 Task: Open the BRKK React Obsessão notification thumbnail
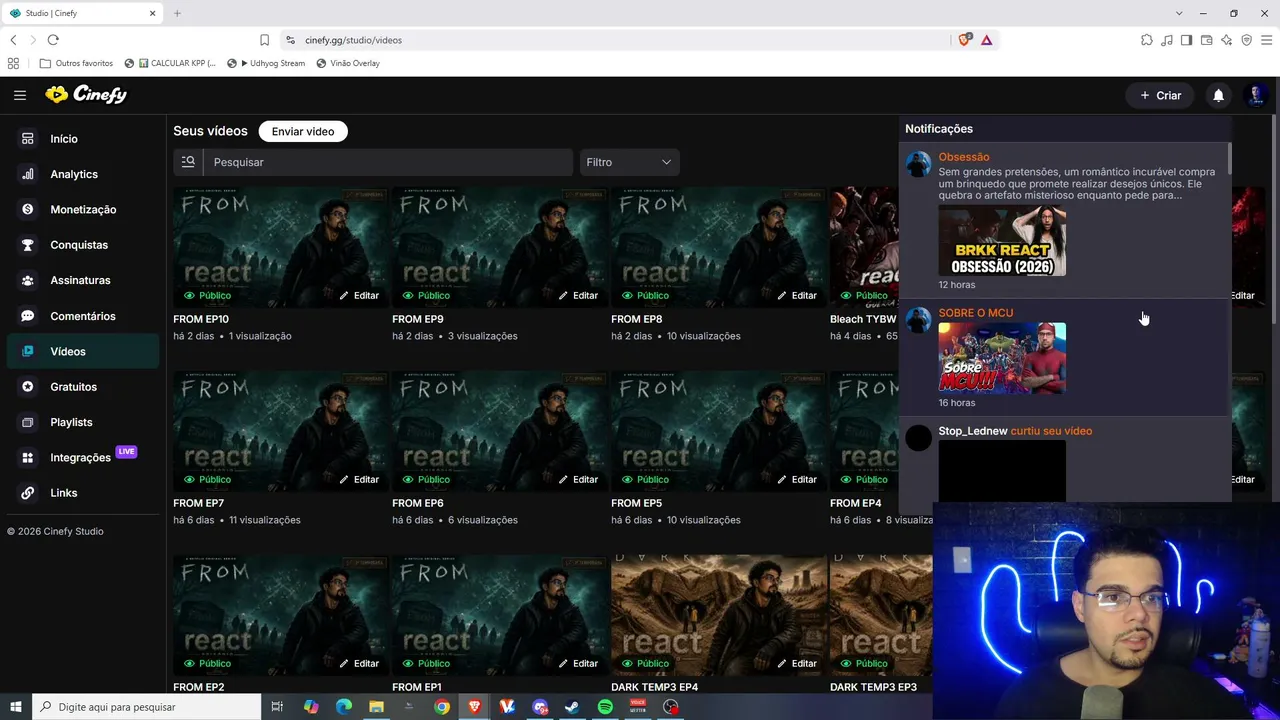pos(1002,241)
